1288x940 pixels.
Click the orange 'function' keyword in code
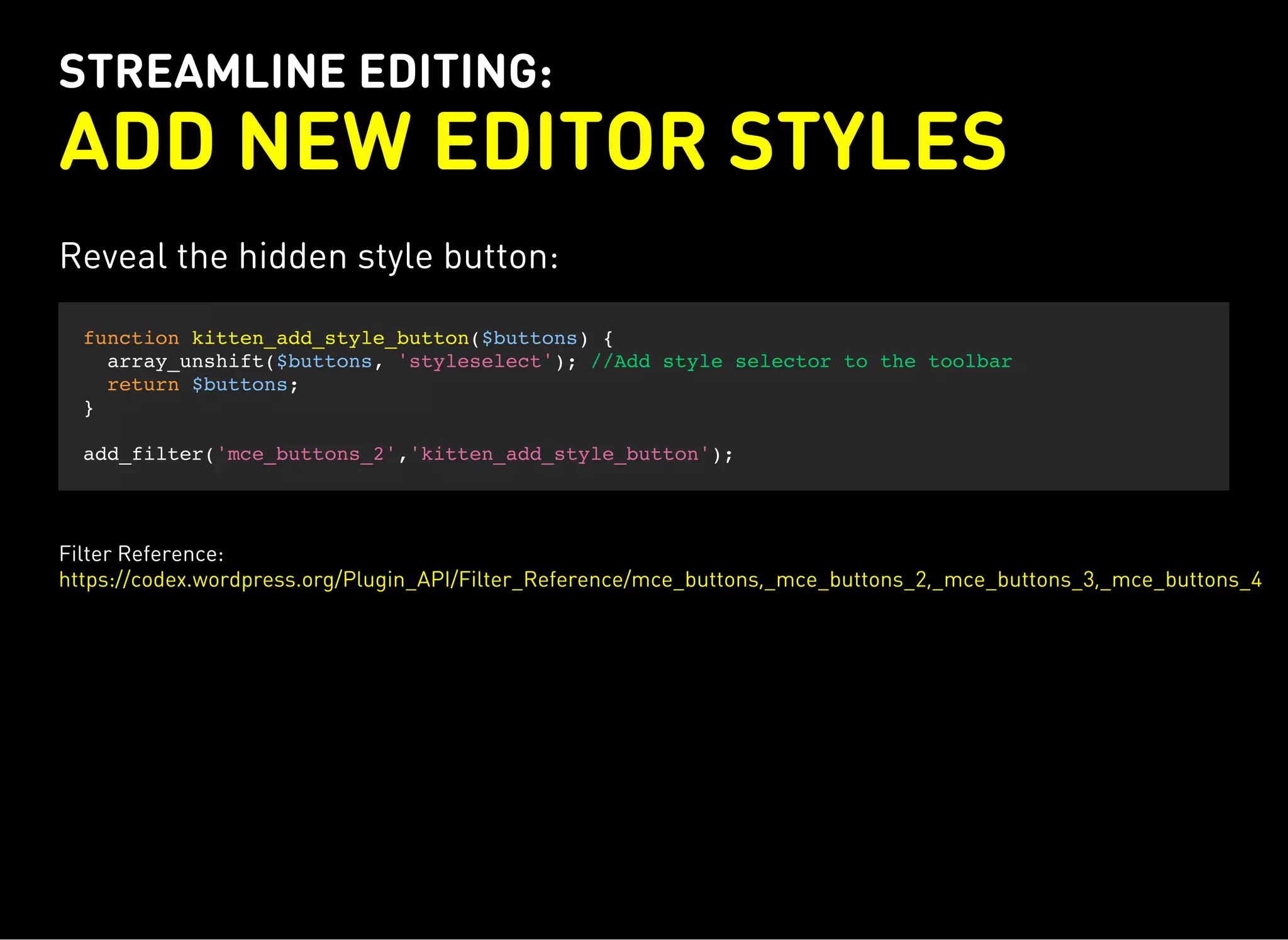point(131,339)
